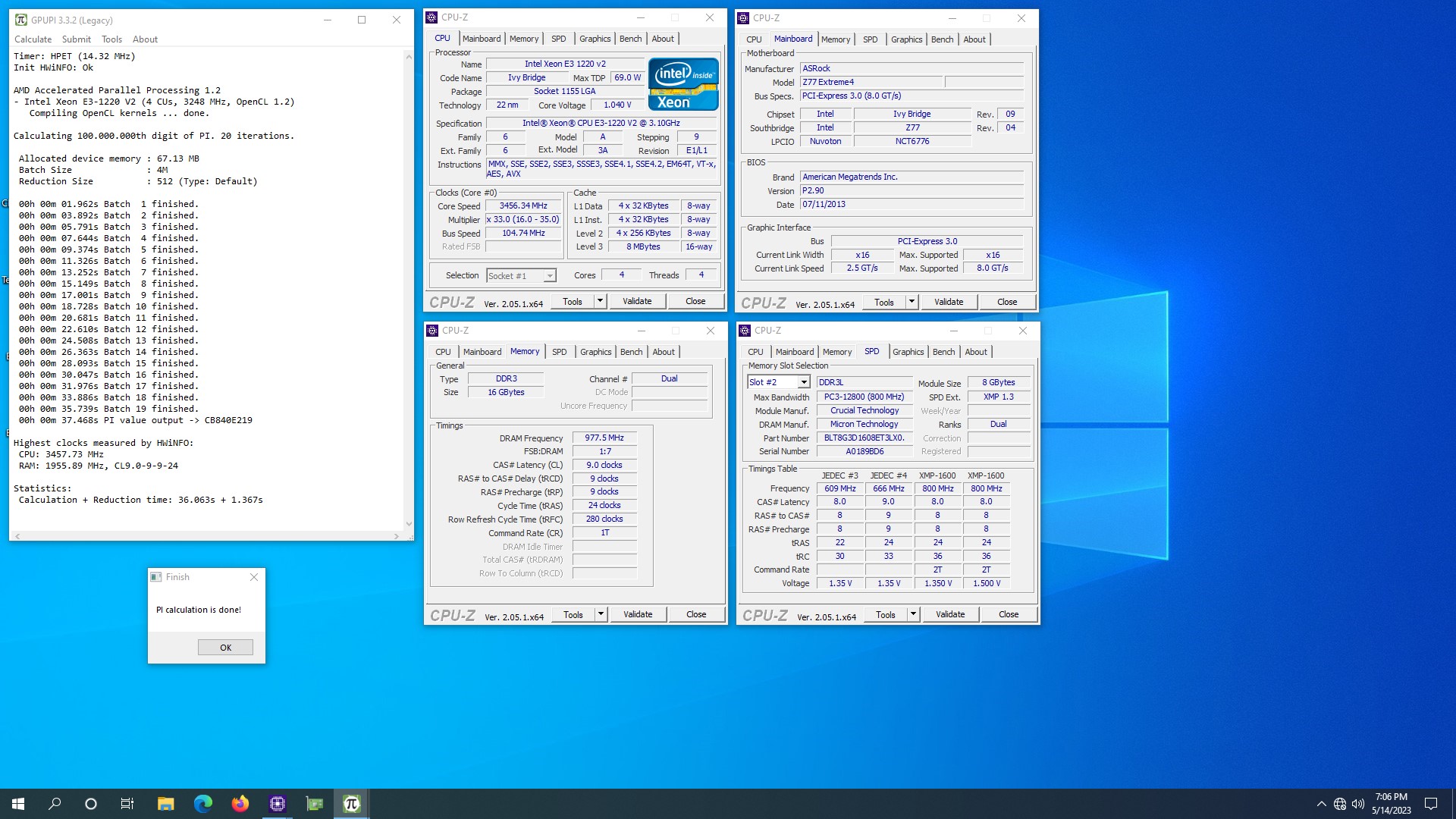Open File Explorer from taskbar

165,804
